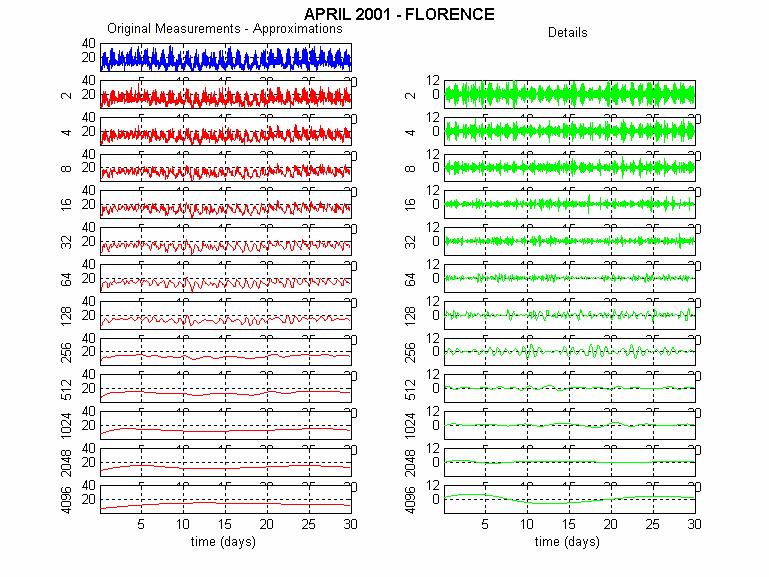769x577 pixels.
Task: Select the green details plot labeled 256
Action: pos(570,351)
